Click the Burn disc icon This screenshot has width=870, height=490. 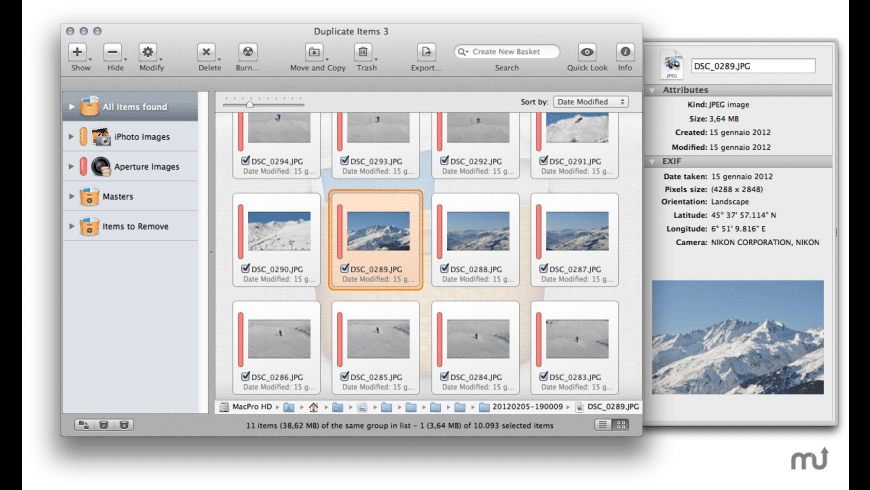coord(247,52)
